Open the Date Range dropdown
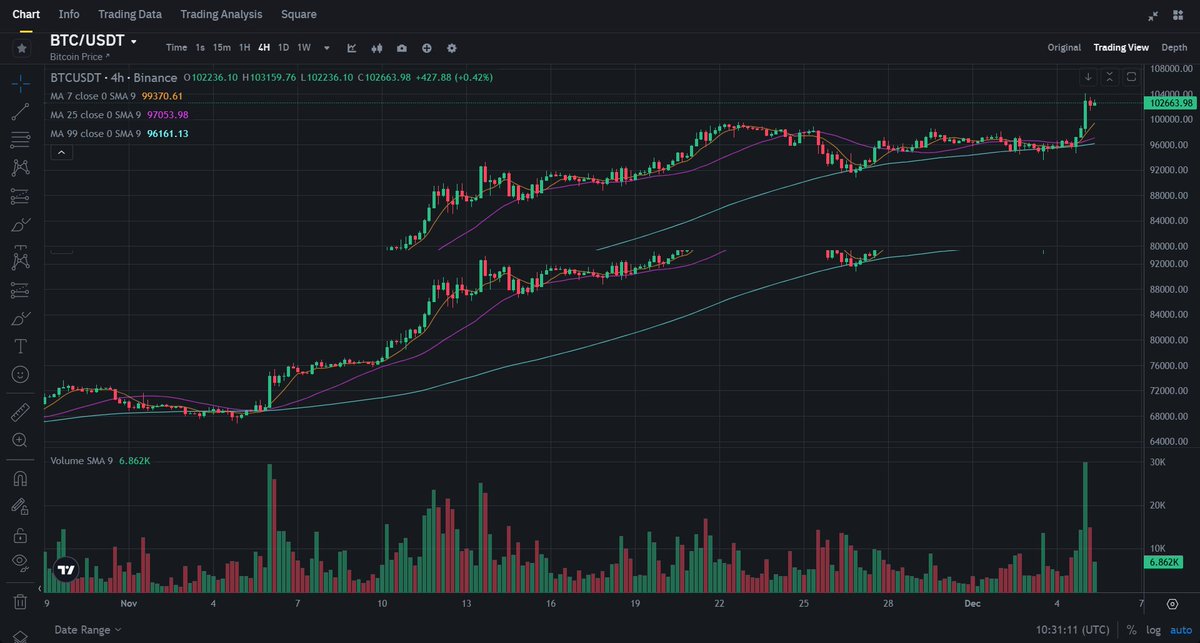 (88, 630)
